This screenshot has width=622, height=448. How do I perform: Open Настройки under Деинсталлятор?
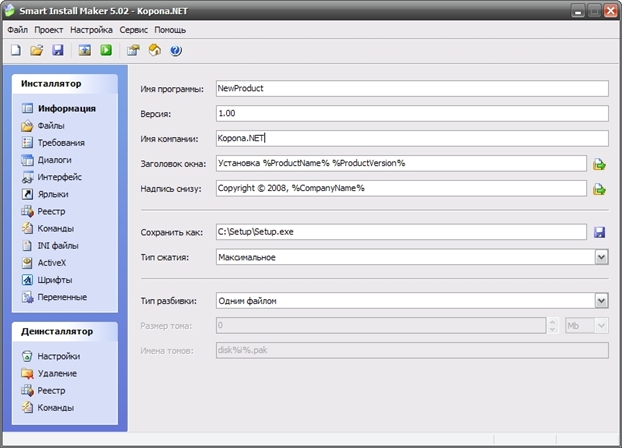pyautogui.click(x=51, y=356)
